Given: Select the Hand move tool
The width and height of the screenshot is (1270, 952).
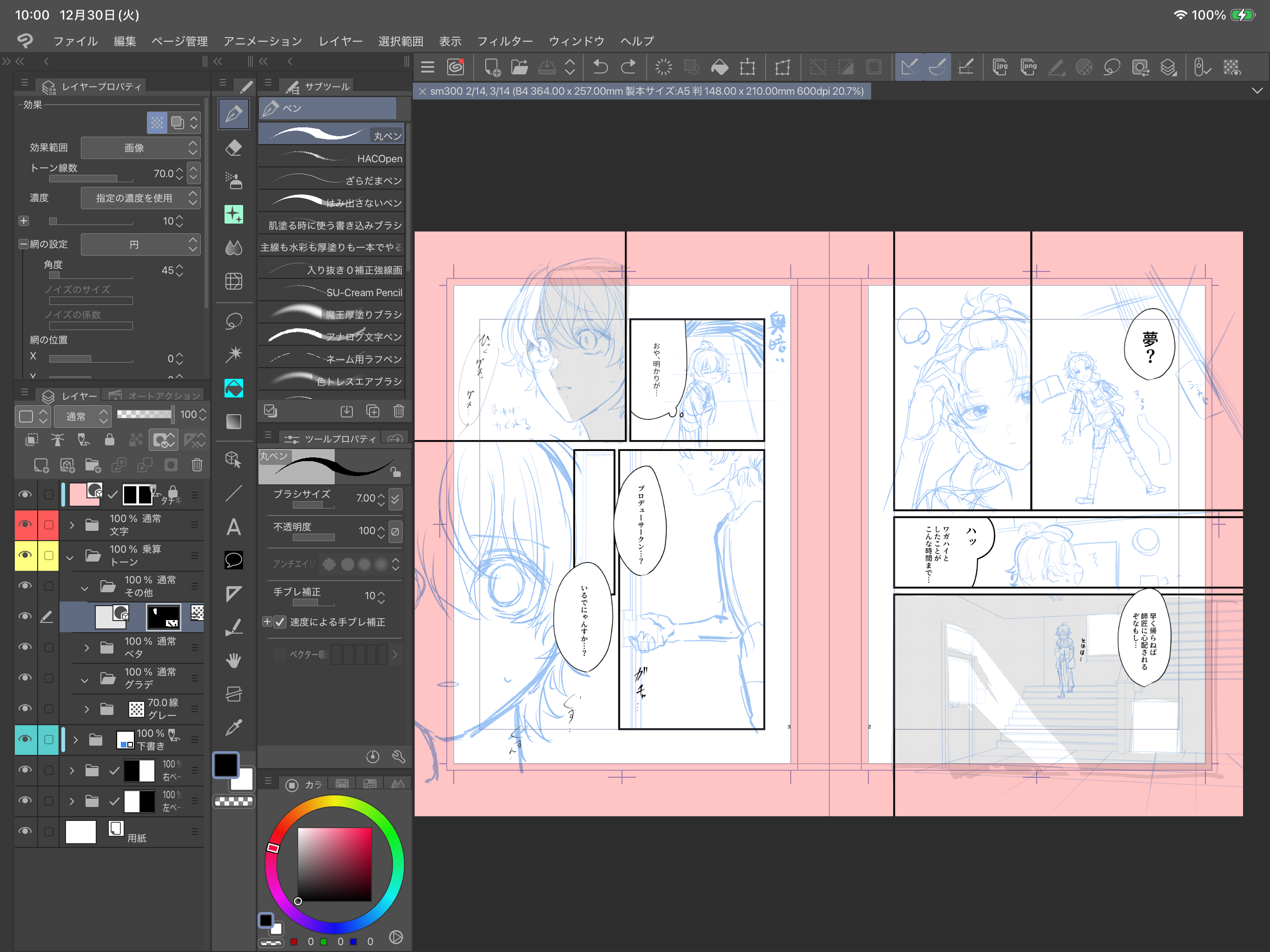Looking at the screenshot, I should click(234, 661).
